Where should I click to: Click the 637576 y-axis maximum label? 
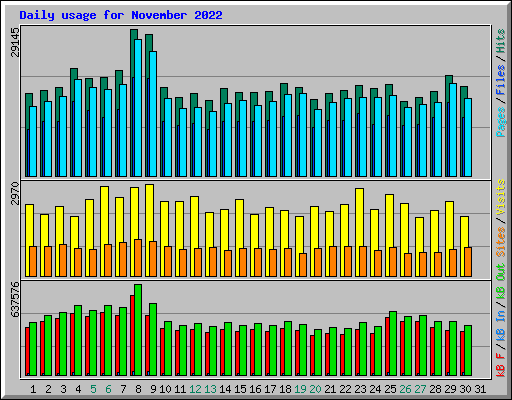coord(15,299)
